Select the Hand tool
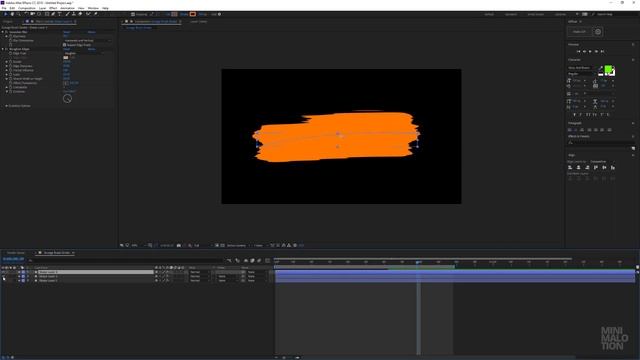Viewport: 640px width, 360px height. [12, 14]
